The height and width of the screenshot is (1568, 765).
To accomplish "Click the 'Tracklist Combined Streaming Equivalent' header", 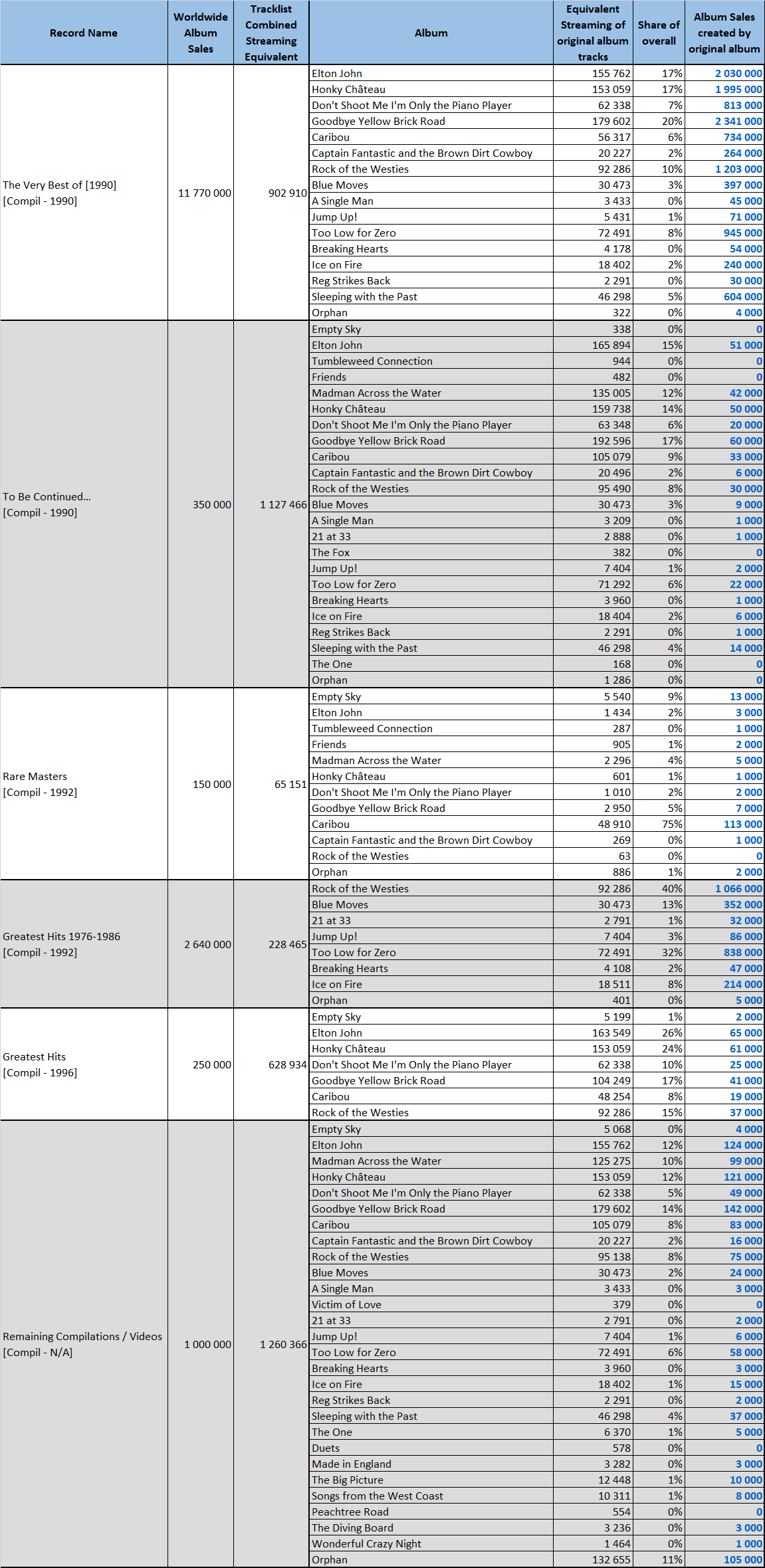I will [271, 33].
